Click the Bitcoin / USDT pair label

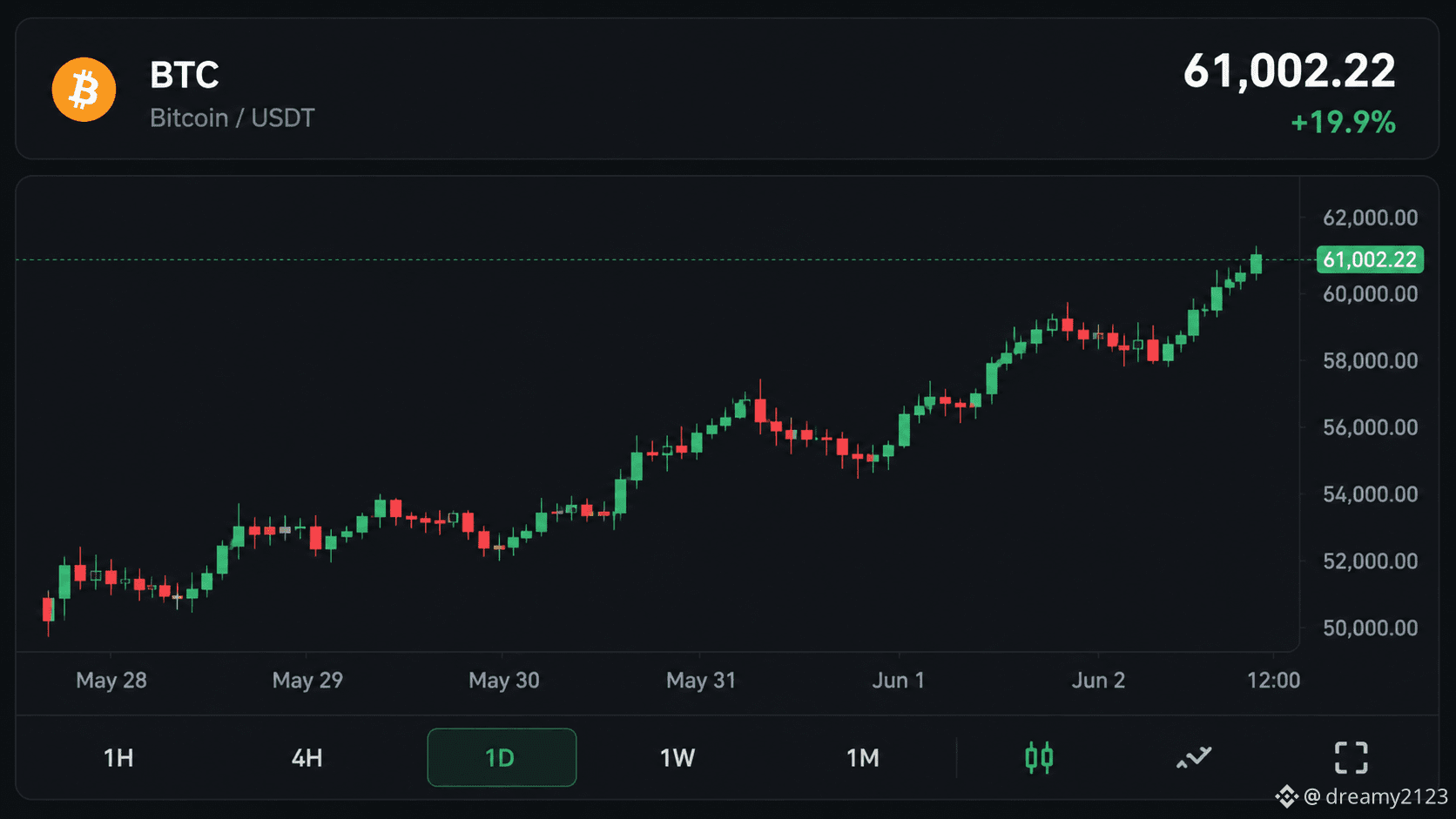coord(232,117)
